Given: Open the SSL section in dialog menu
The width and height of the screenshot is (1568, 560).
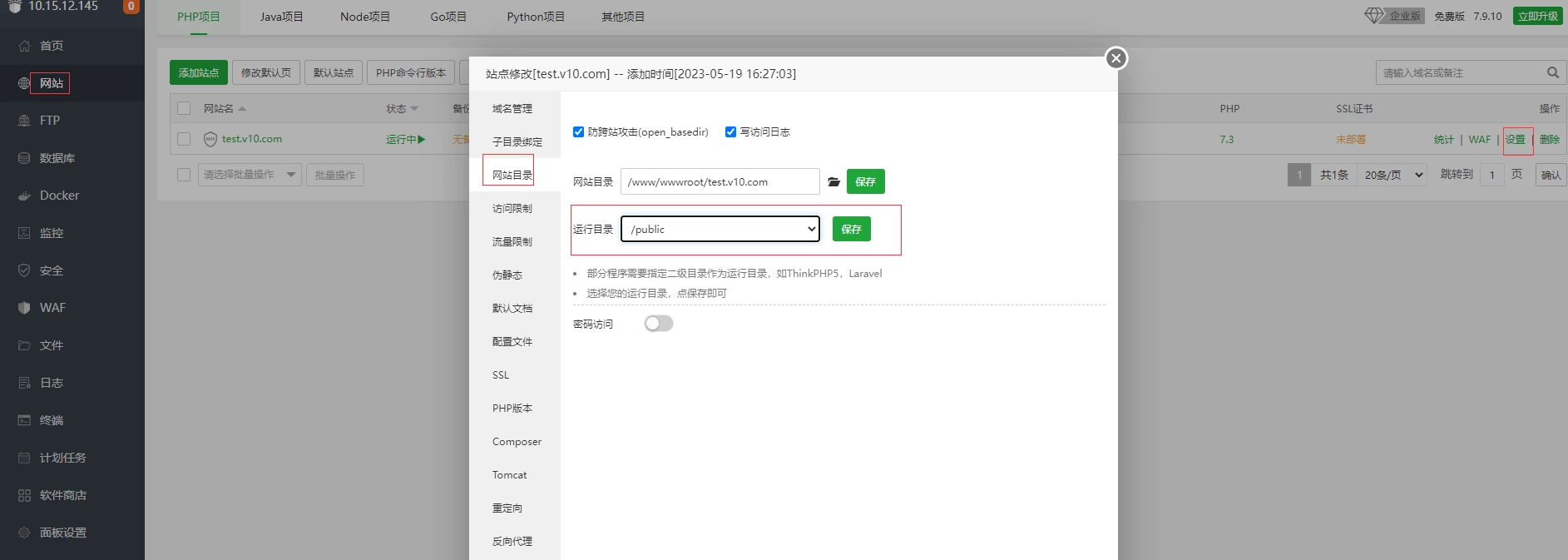Looking at the screenshot, I should [501, 375].
